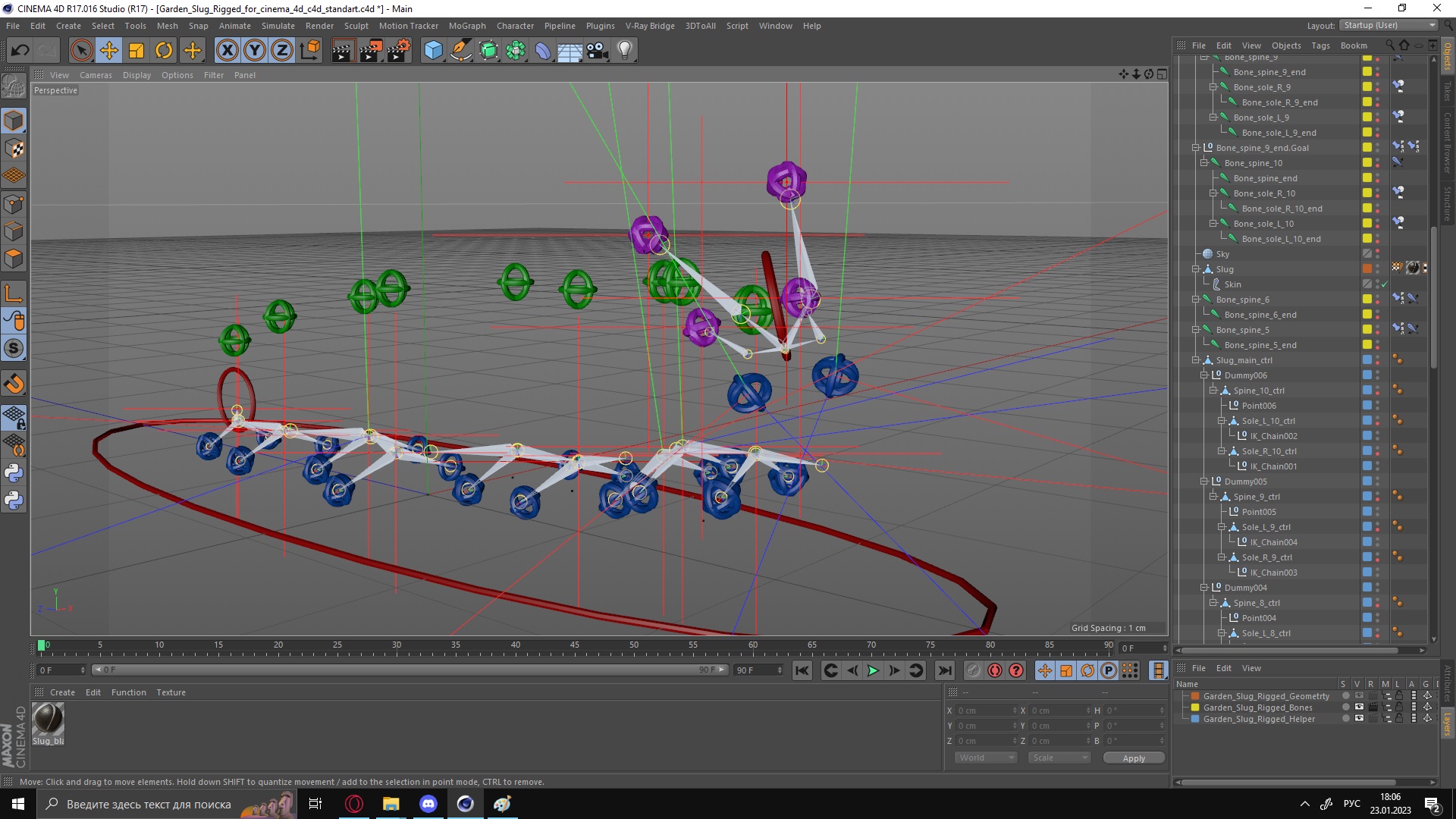Select the Skin object in tree
Viewport: 1456px width, 819px height.
[1232, 284]
